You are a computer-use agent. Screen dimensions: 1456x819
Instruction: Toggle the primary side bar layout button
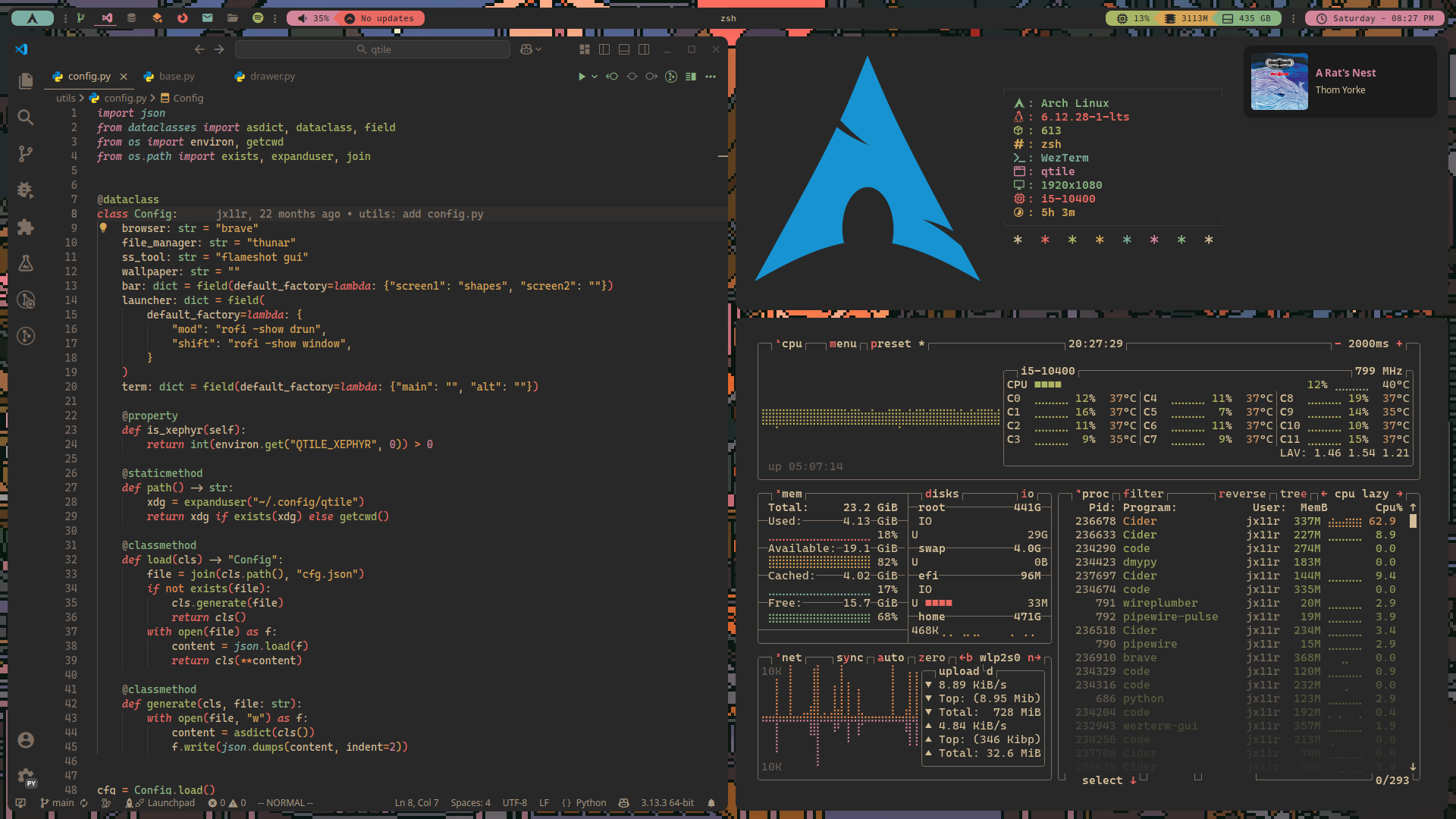pos(604,49)
